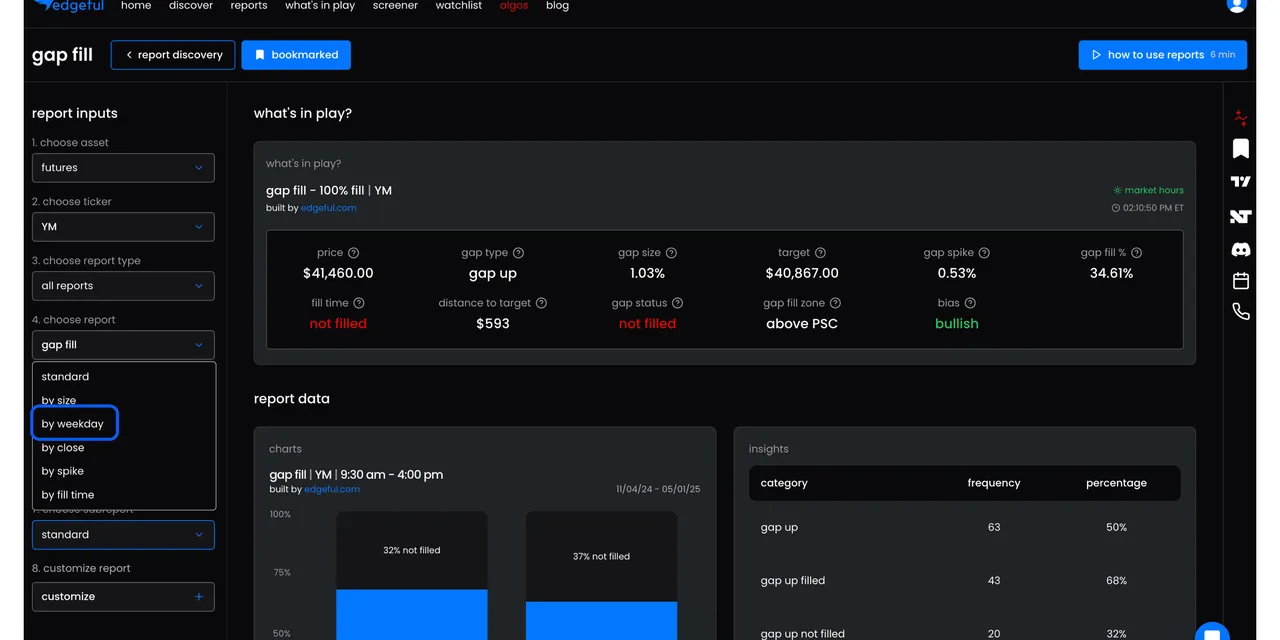Click phone icon in right sidebar
Image resolution: width=1280 pixels, height=640 pixels.
(x=1241, y=312)
